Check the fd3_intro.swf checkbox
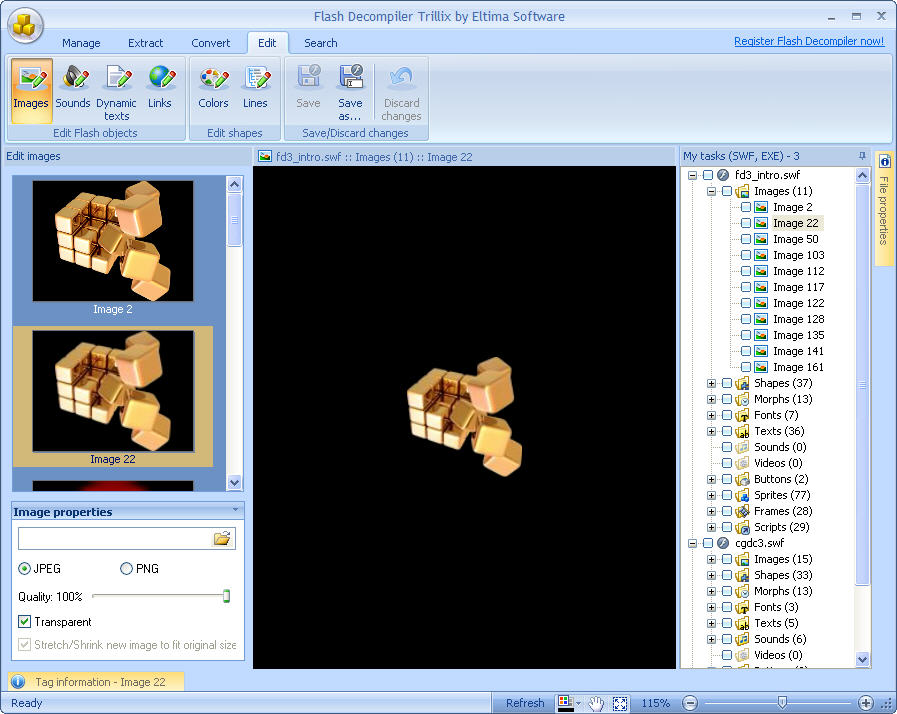This screenshot has height=714, width=897. (x=708, y=175)
